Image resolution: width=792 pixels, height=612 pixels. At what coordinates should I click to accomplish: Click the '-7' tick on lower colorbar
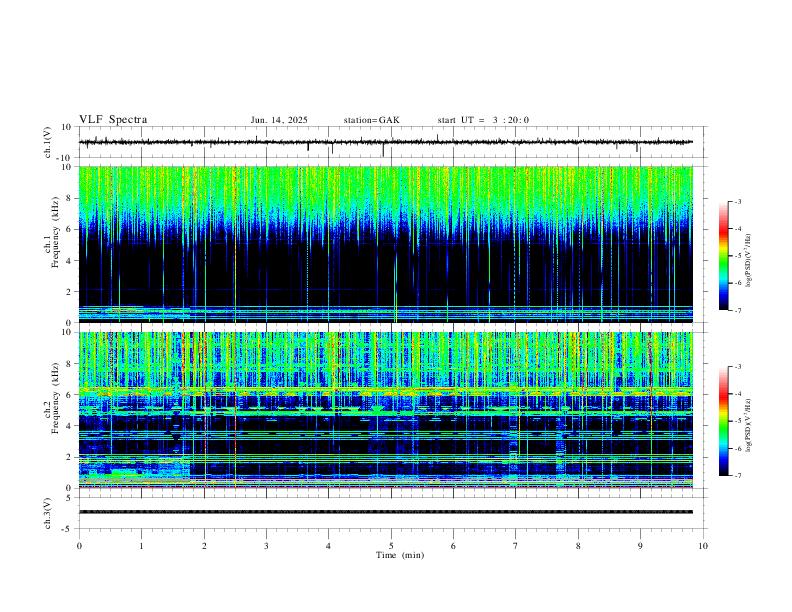click(x=737, y=475)
